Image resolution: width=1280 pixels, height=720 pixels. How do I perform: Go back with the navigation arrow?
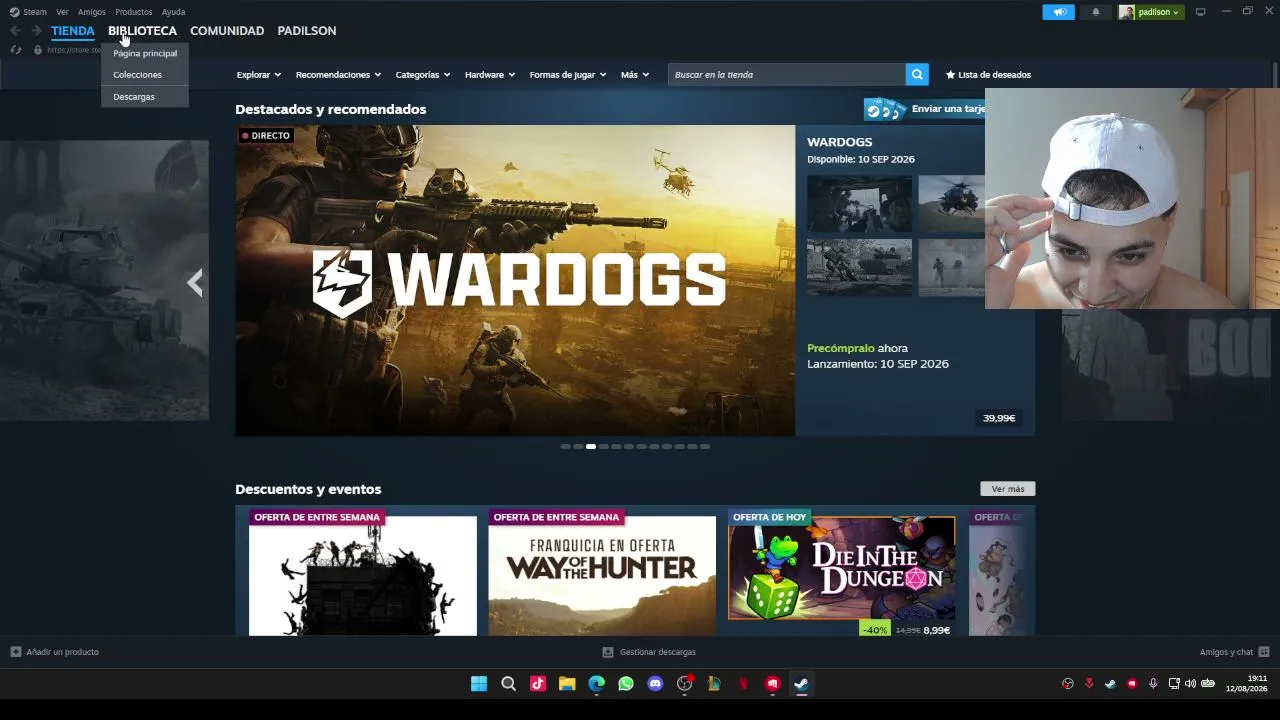tap(15, 31)
